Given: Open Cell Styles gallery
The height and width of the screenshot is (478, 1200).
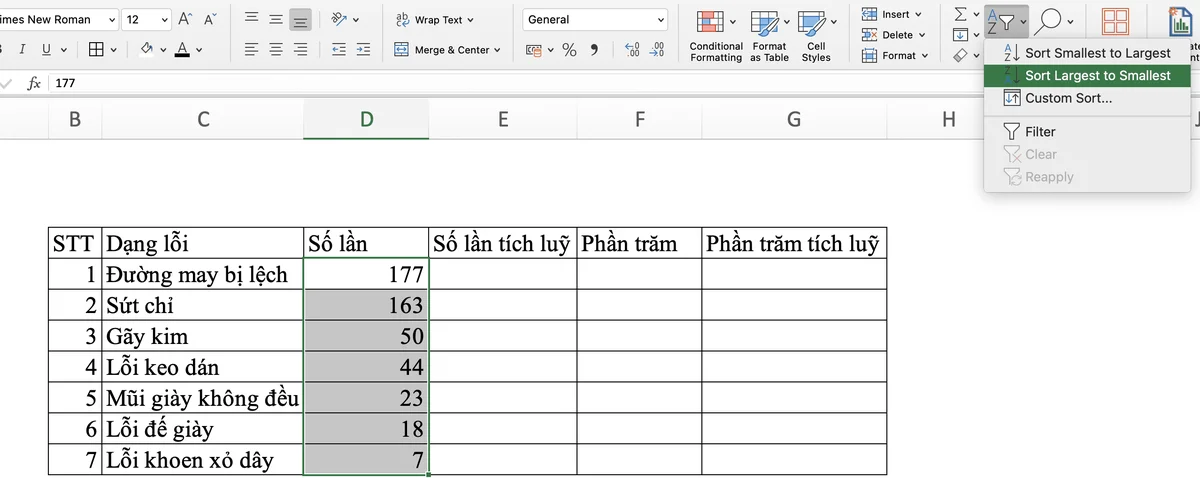Looking at the screenshot, I should [816, 36].
